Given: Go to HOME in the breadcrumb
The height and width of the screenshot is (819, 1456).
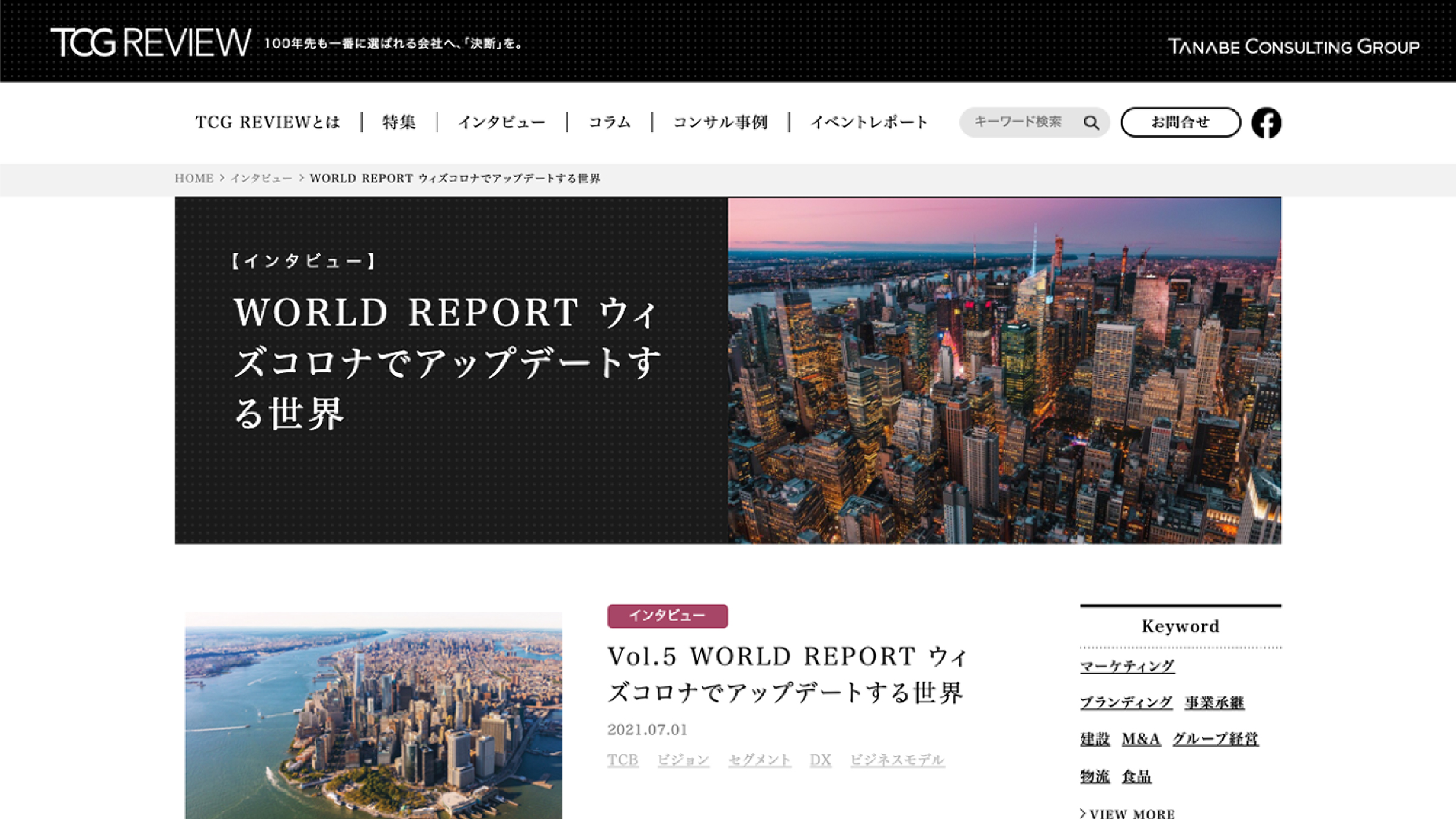Looking at the screenshot, I should [x=194, y=178].
